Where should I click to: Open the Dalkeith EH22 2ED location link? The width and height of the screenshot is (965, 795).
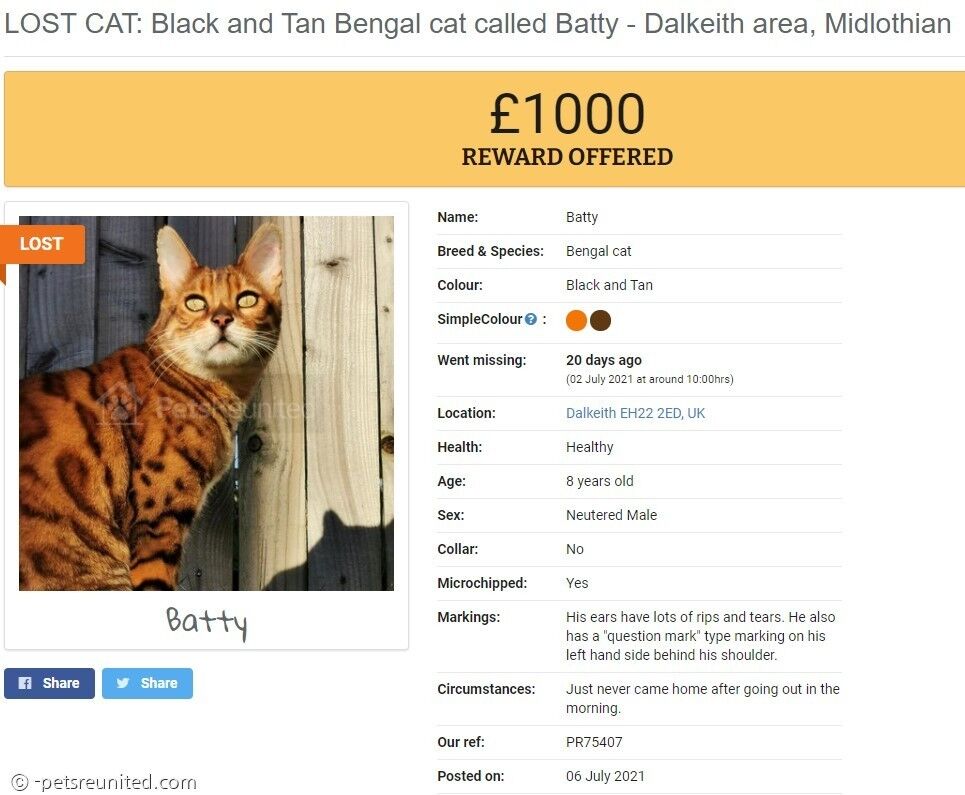point(635,413)
